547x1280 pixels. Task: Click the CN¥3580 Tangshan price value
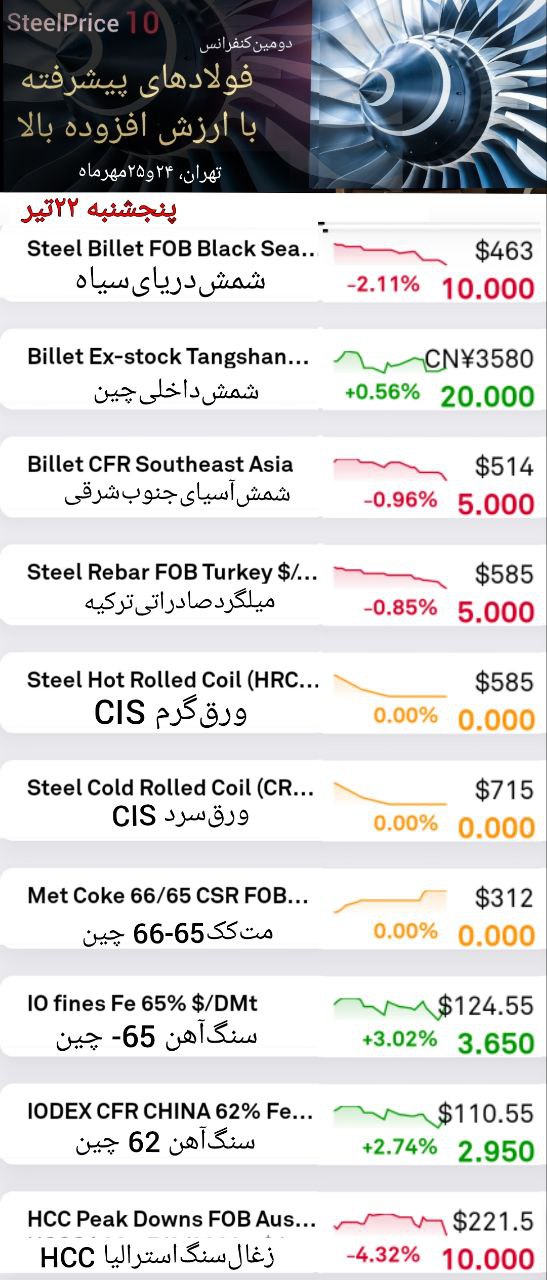[479, 358]
